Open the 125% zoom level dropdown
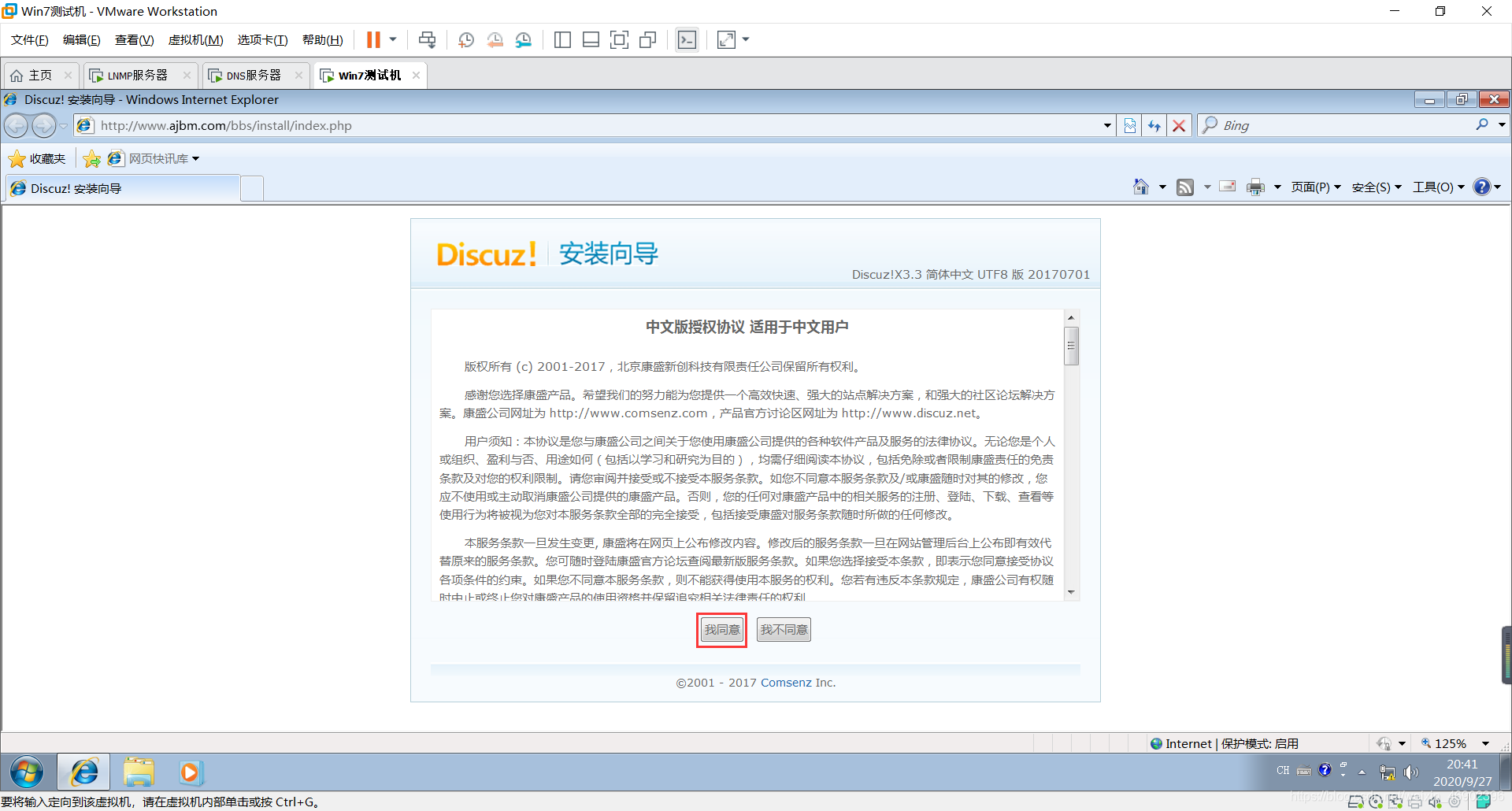Viewport: 1512px width, 811px height. 1485,743
